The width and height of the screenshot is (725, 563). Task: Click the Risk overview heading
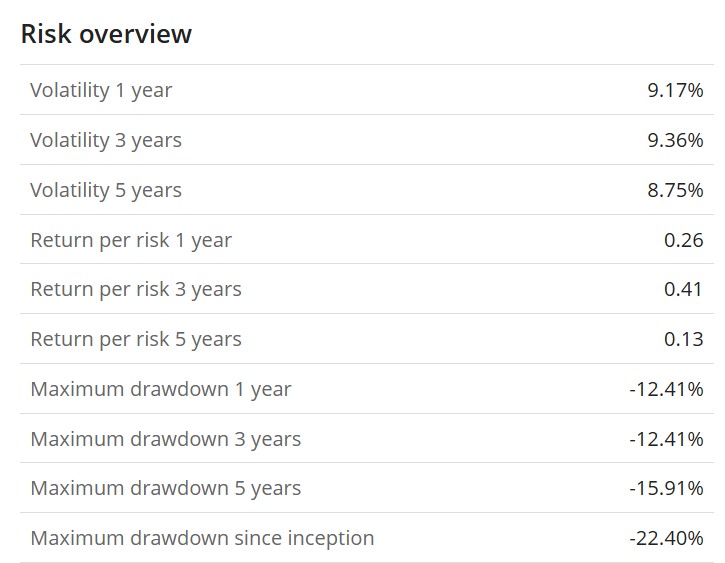tap(106, 34)
